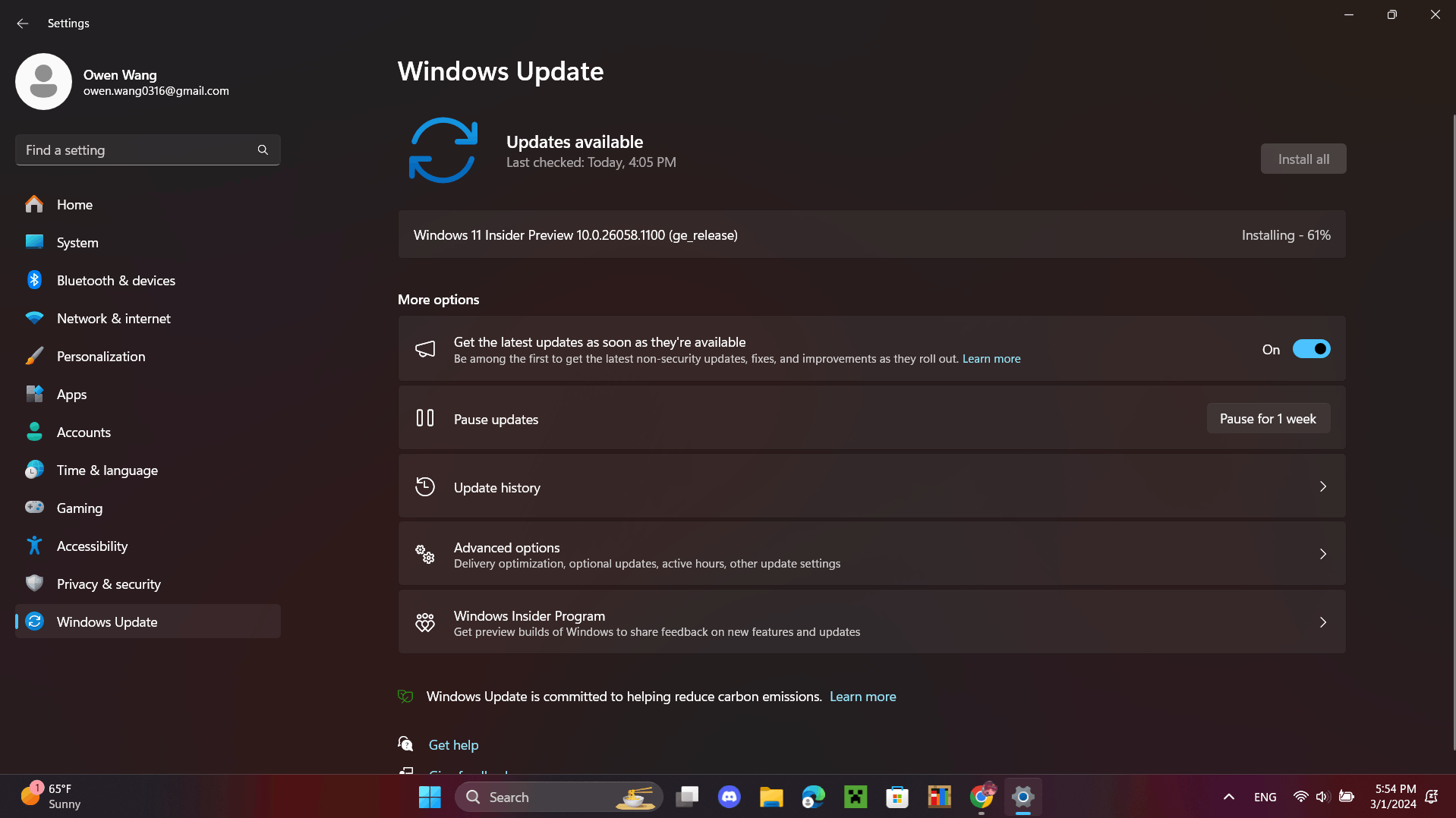Turn off getting latest updates as available
The height and width of the screenshot is (818, 1456).
coord(1311,348)
